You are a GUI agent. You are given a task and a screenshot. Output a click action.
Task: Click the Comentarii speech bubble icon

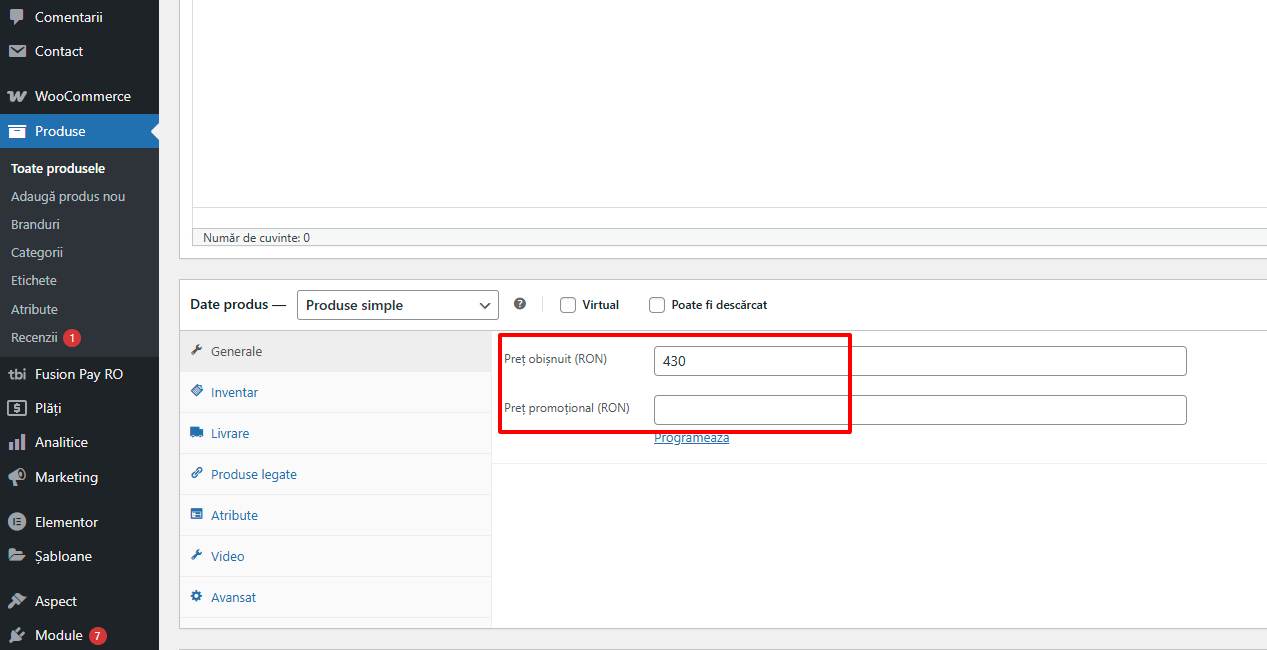point(17,17)
